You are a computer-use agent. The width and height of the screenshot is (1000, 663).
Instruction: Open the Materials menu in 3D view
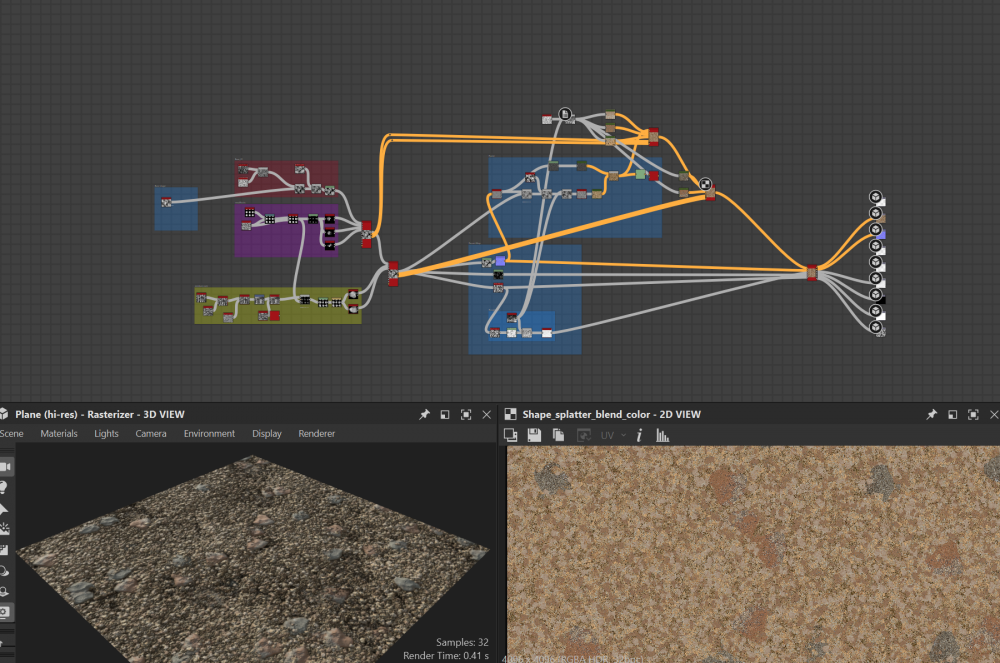tap(58, 434)
